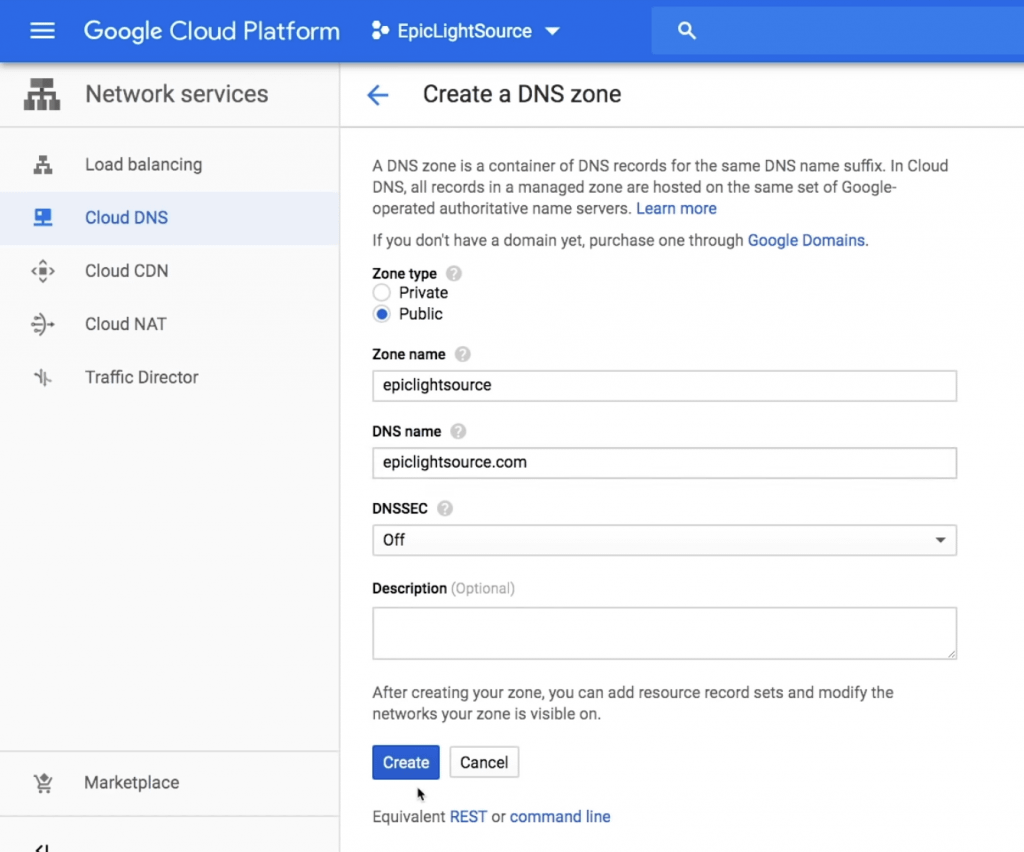Open the hamburger navigation menu

[x=42, y=31]
